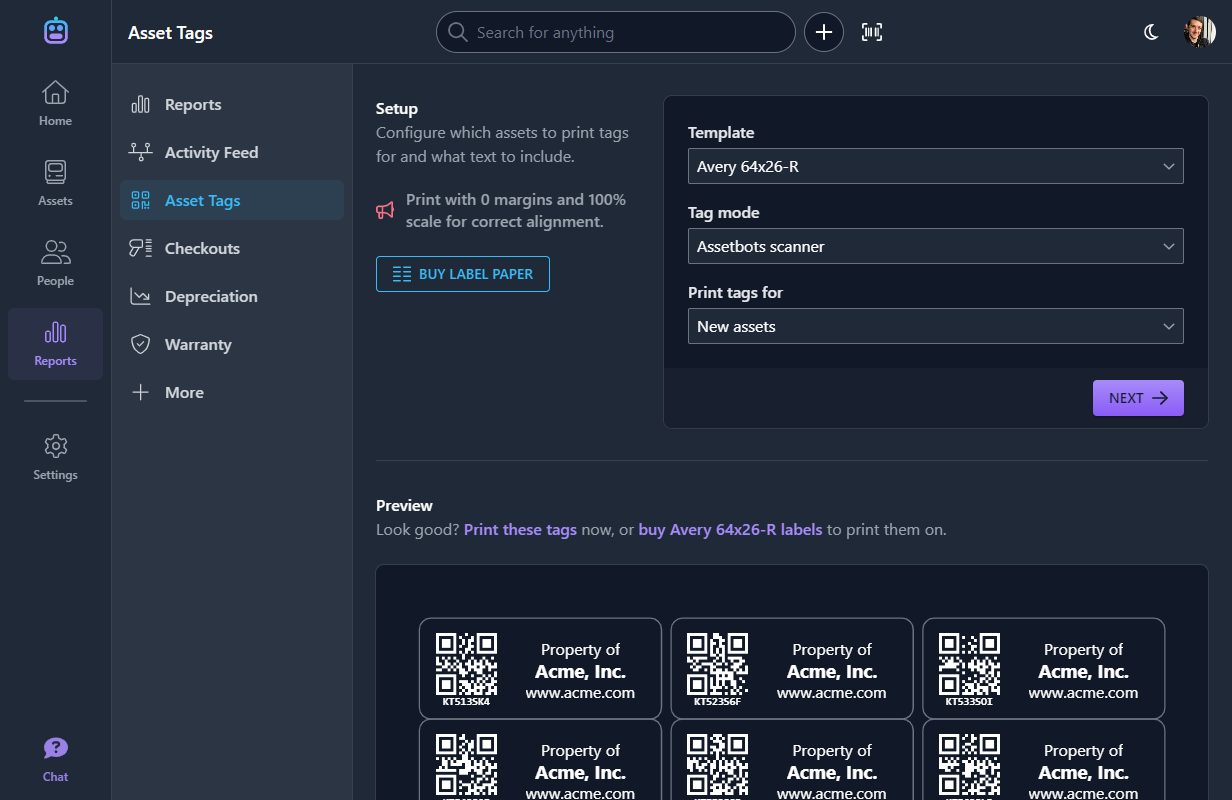Click the KT513SK4 tag preview
The image size is (1232, 800).
(x=540, y=668)
